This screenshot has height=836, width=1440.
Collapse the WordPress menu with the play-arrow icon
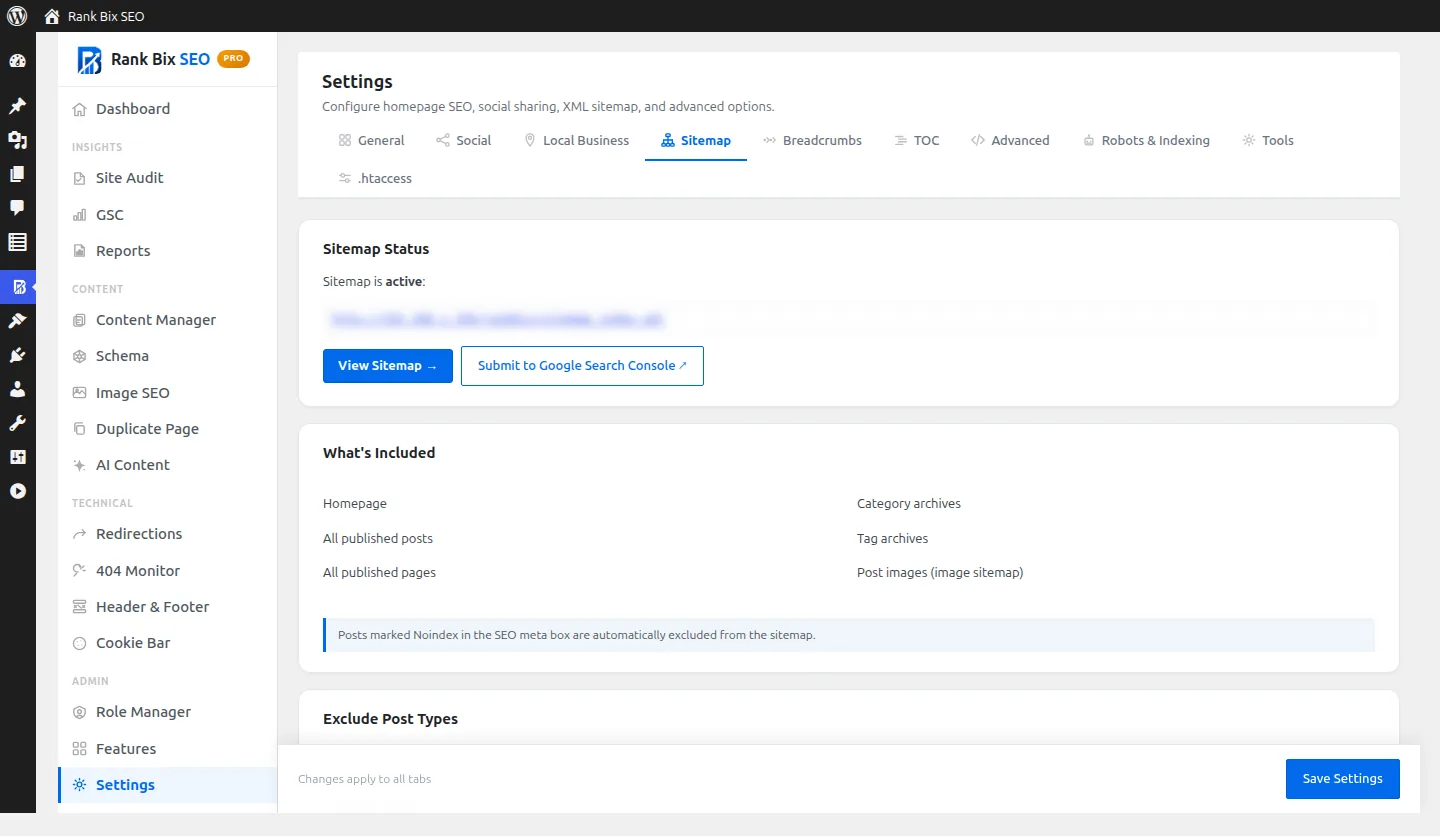point(17,491)
